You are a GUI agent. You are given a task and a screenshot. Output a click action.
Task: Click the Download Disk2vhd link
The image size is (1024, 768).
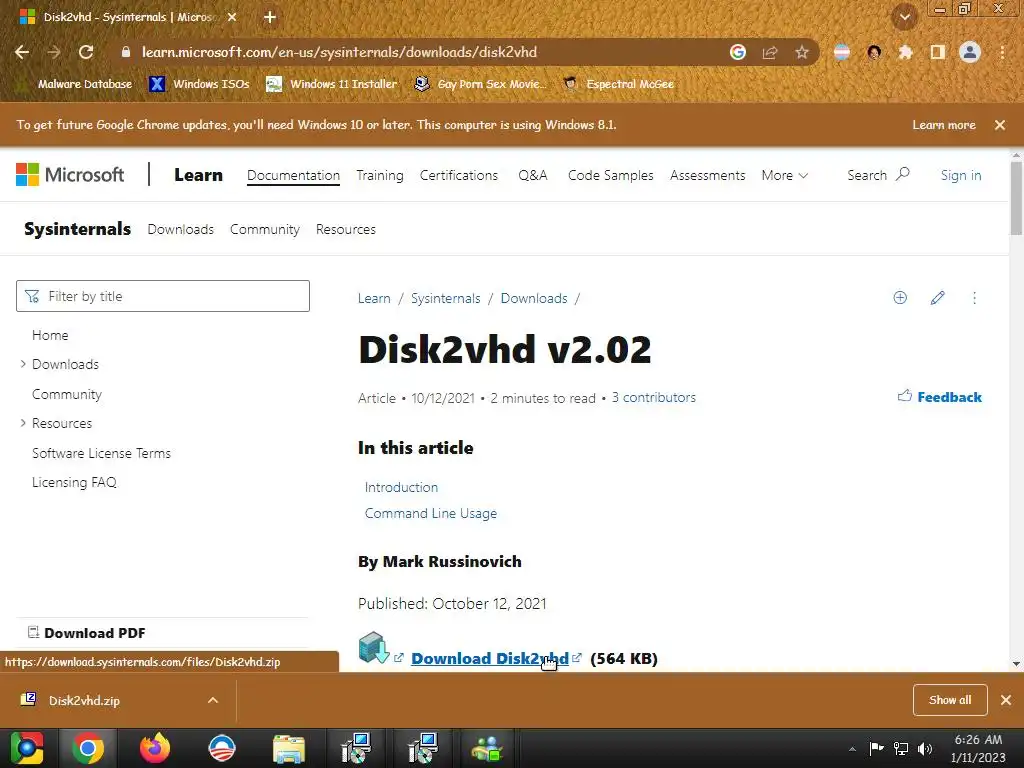click(490, 658)
